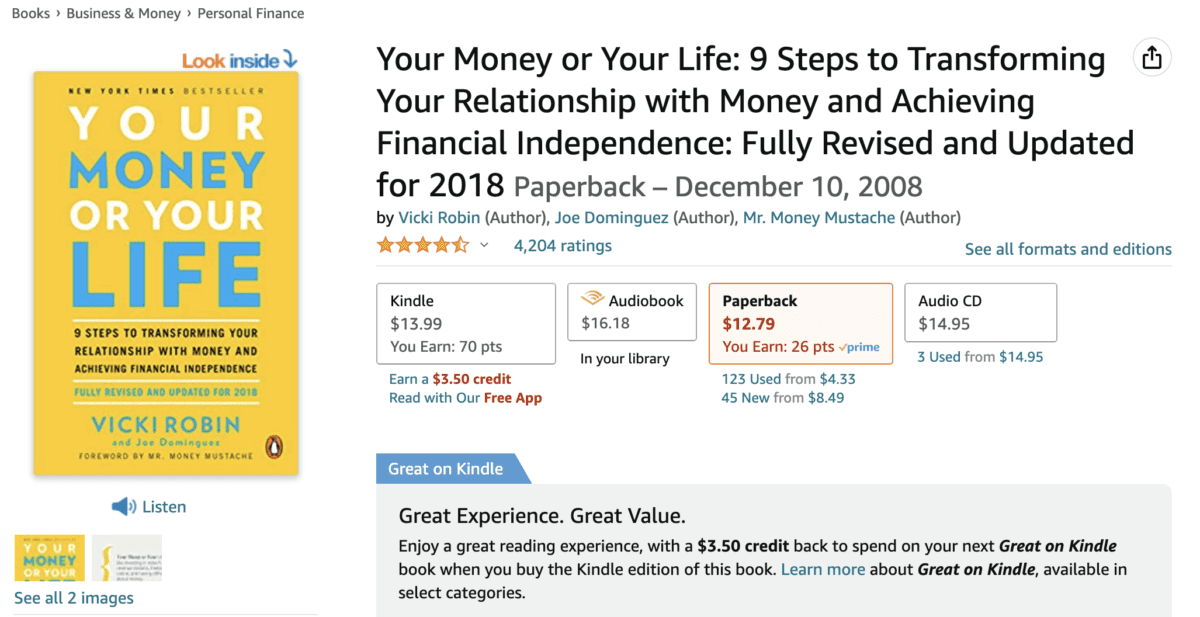Screen dimensions: 1200x617
Task: Open the Mr. Money Mustache author link
Action: [819, 217]
